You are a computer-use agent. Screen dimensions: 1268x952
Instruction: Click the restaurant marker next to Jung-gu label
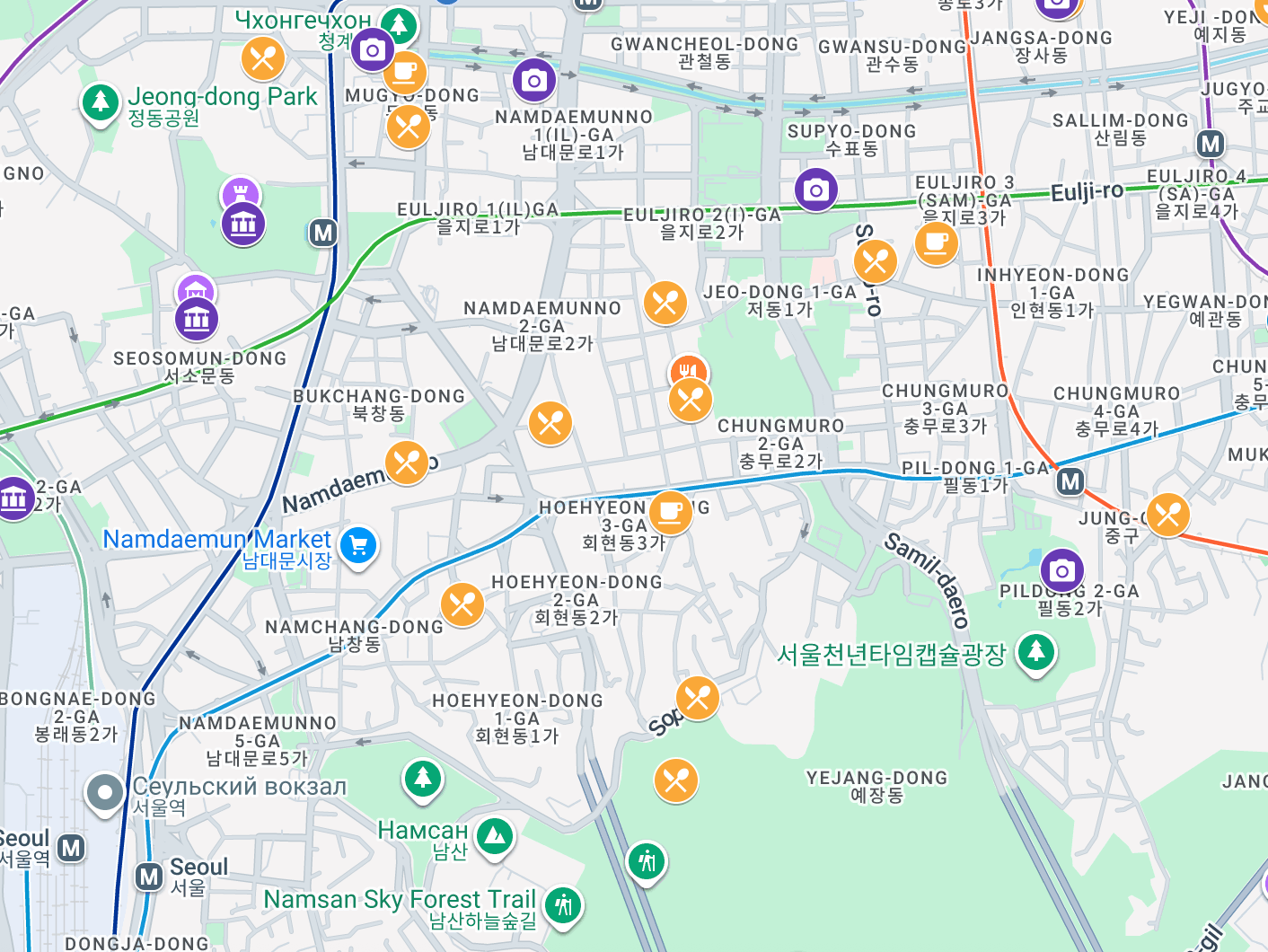(x=1167, y=515)
